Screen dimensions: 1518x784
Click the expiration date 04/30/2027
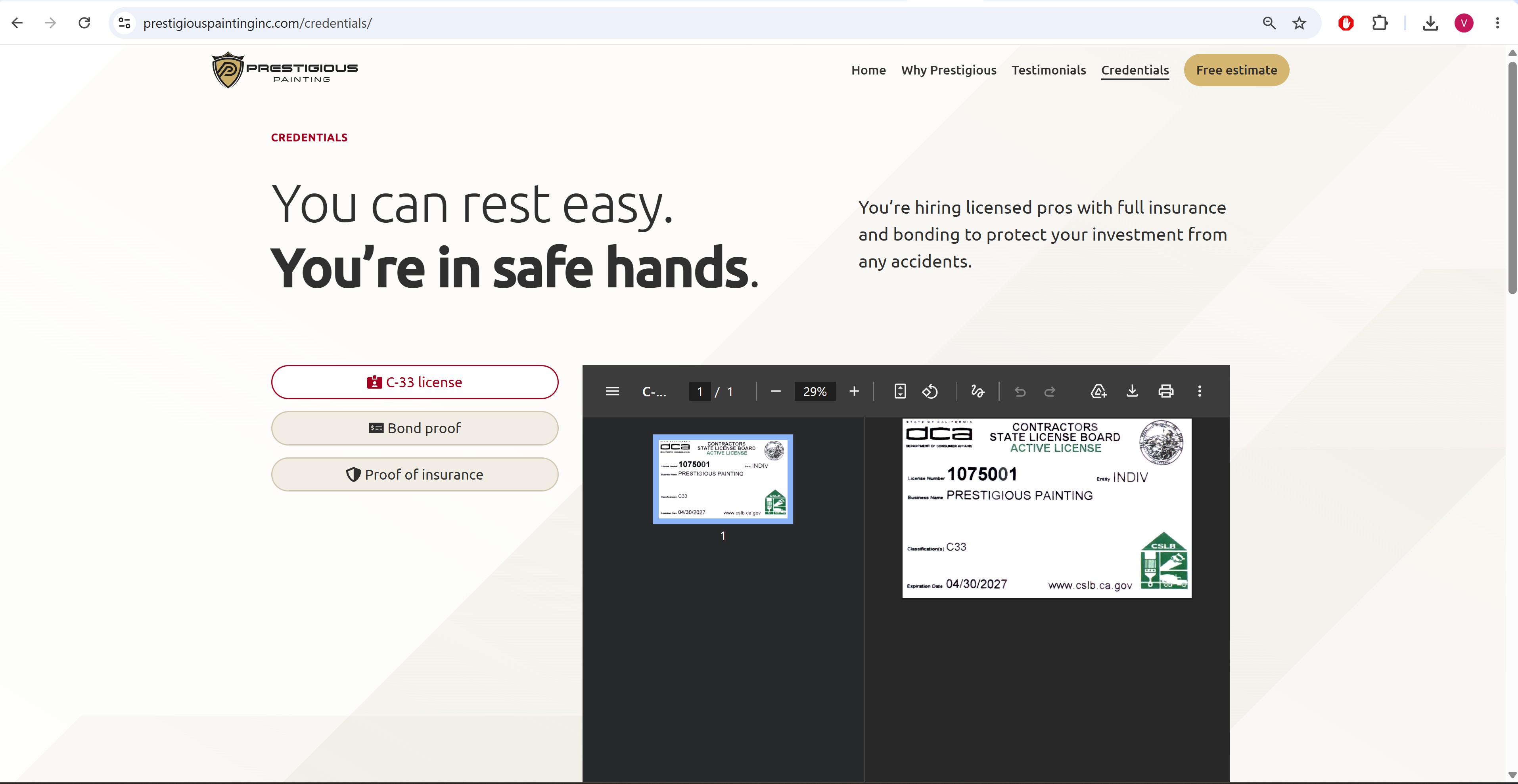pyautogui.click(x=976, y=584)
